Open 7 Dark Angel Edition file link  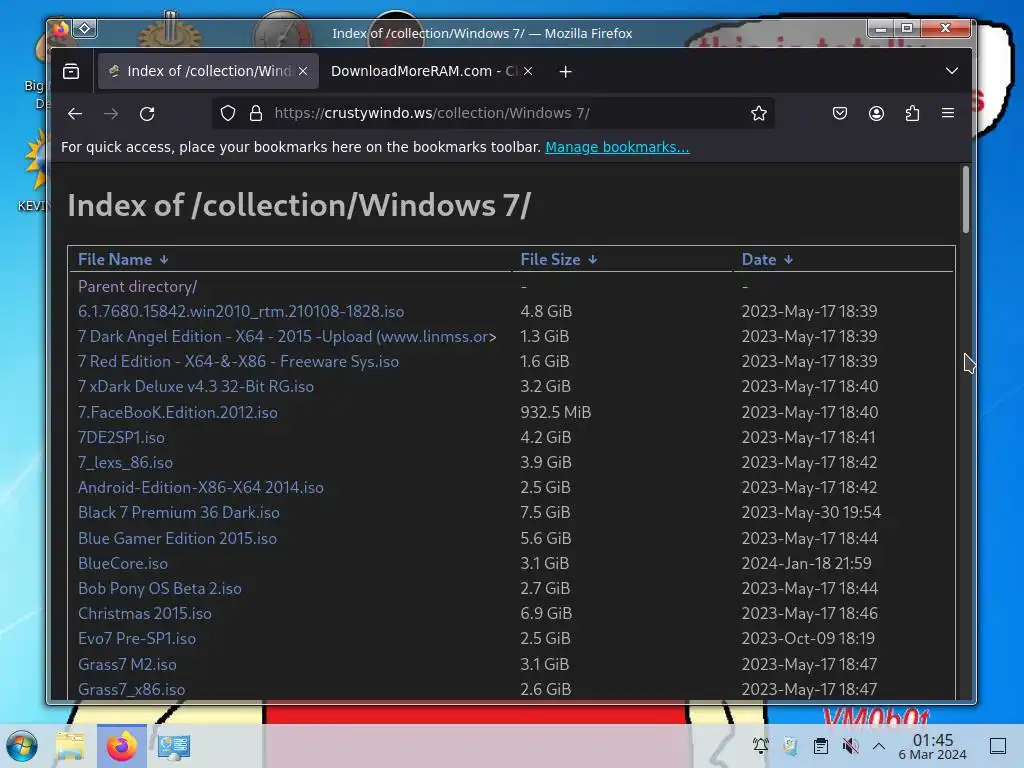(x=287, y=337)
